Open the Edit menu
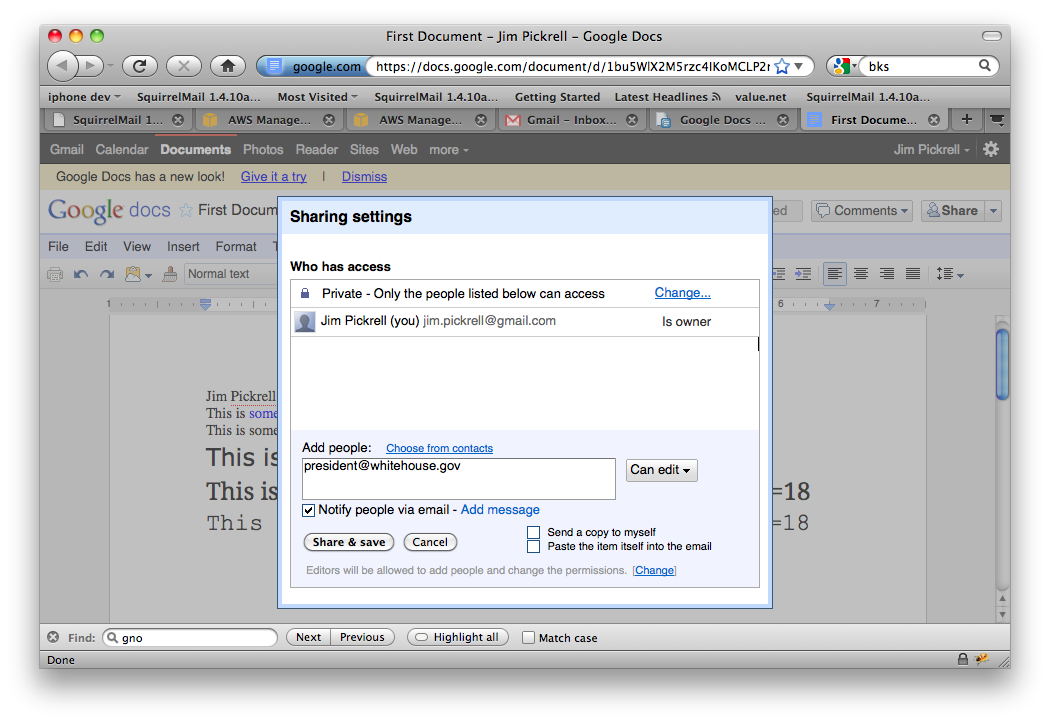The height and width of the screenshot is (723, 1050). (x=96, y=246)
